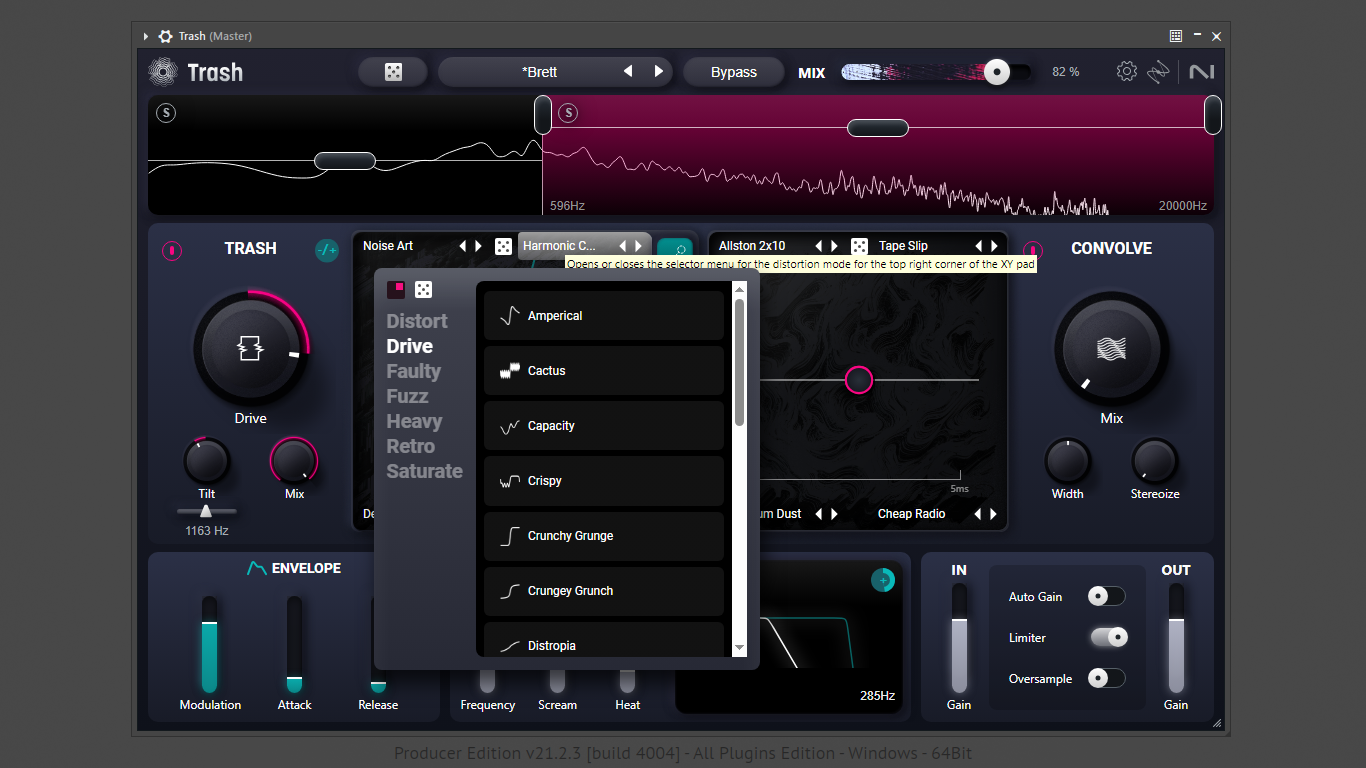
Task: Click the plus icon in filter display
Action: tap(883, 580)
